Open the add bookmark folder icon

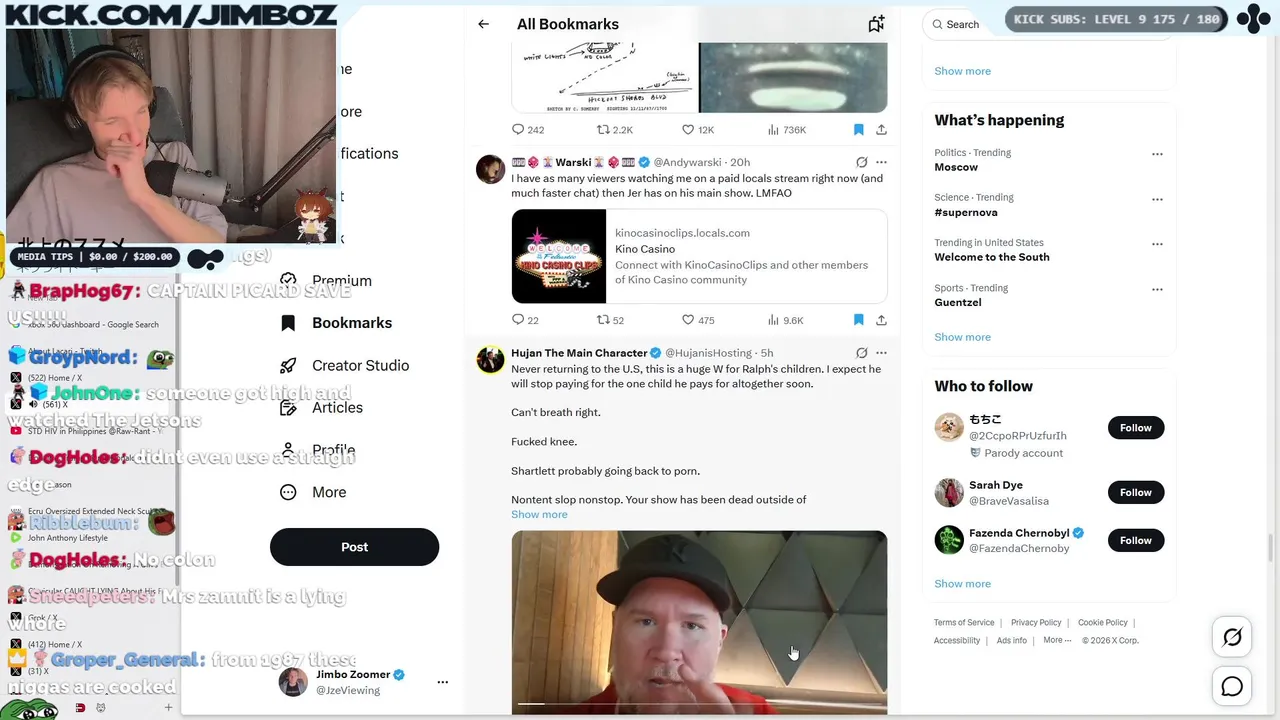[x=876, y=24]
